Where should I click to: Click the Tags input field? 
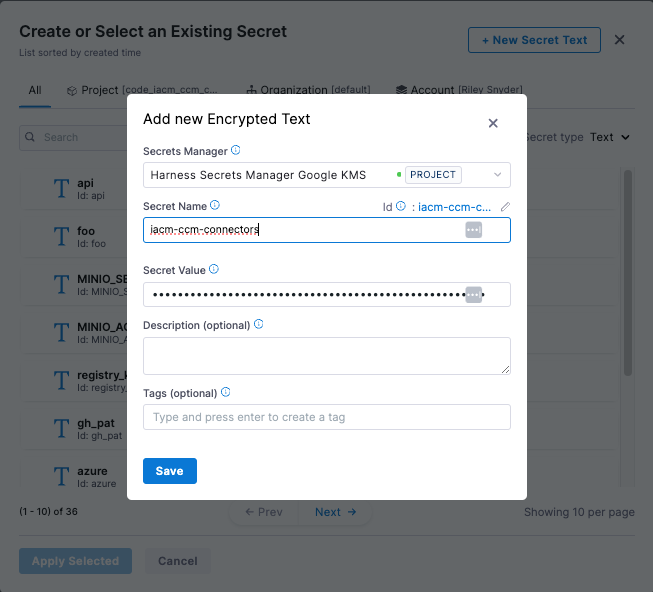click(327, 417)
